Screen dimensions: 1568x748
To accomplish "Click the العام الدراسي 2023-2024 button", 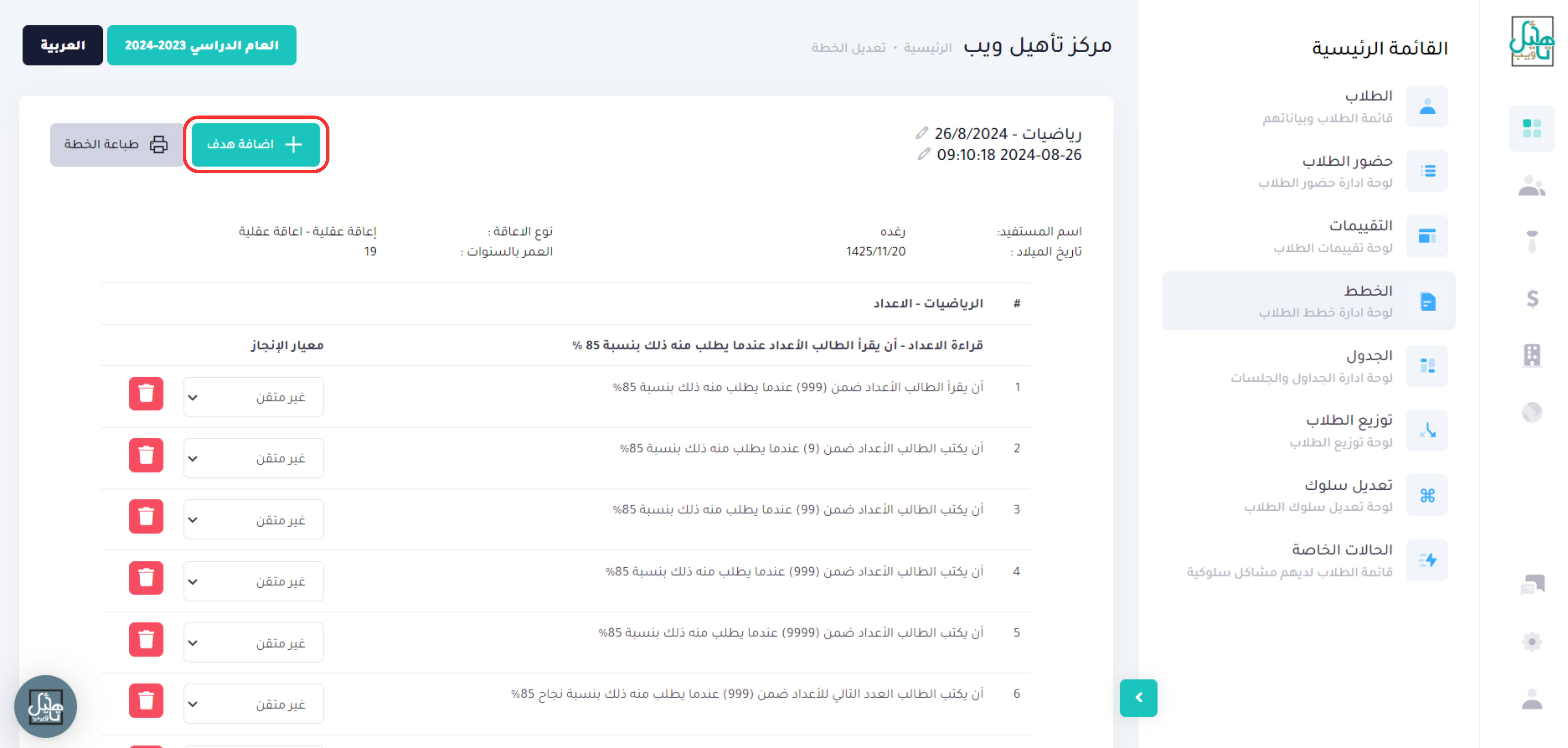I will click(202, 45).
